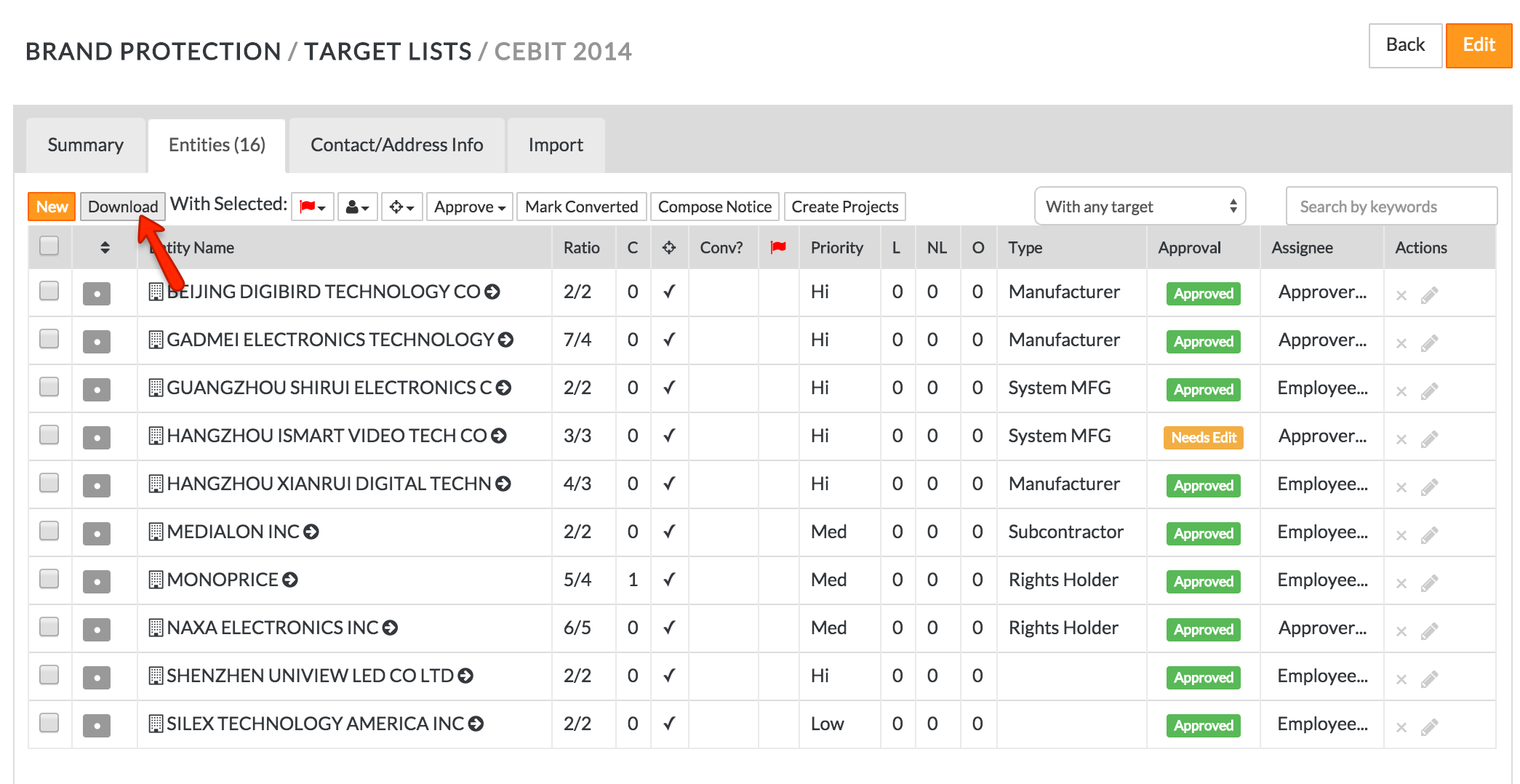Click delete X icon for MEDIALON INC

(x=1401, y=535)
